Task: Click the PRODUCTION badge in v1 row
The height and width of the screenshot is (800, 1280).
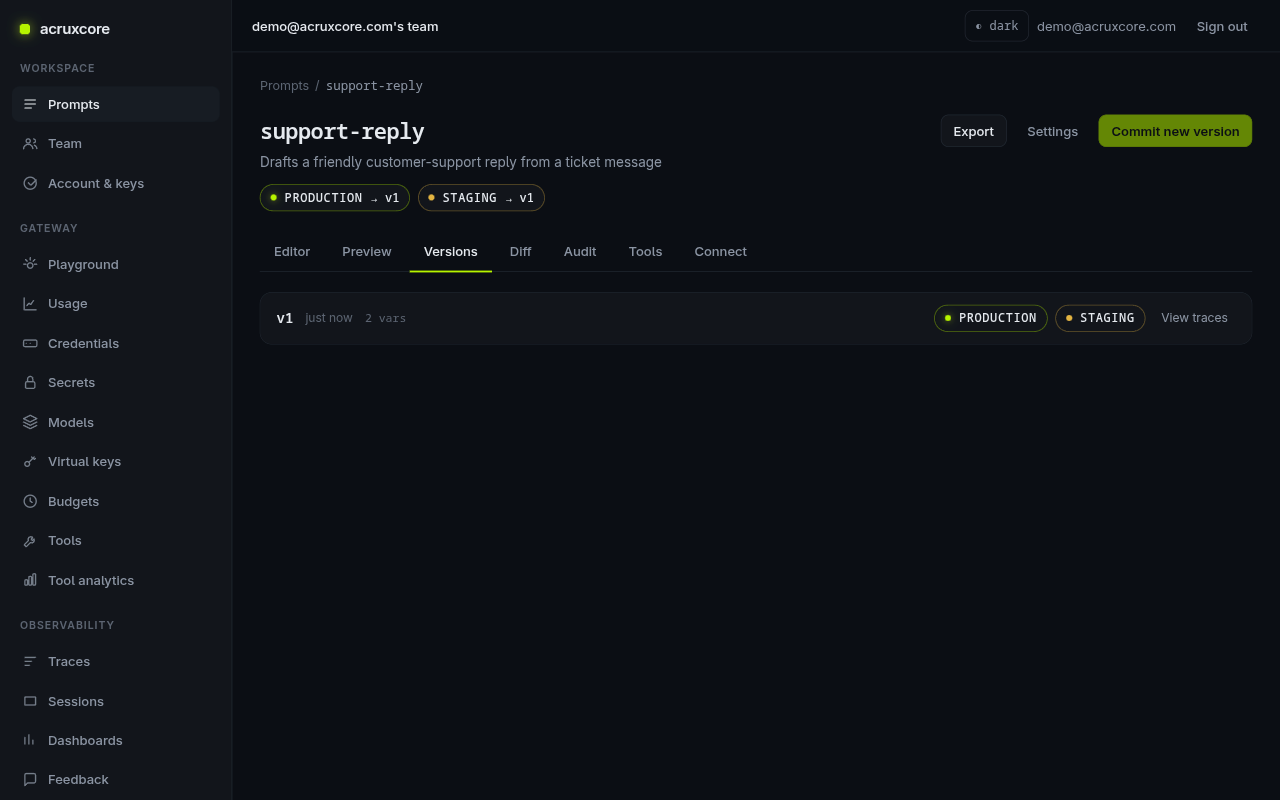Action: 991,318
